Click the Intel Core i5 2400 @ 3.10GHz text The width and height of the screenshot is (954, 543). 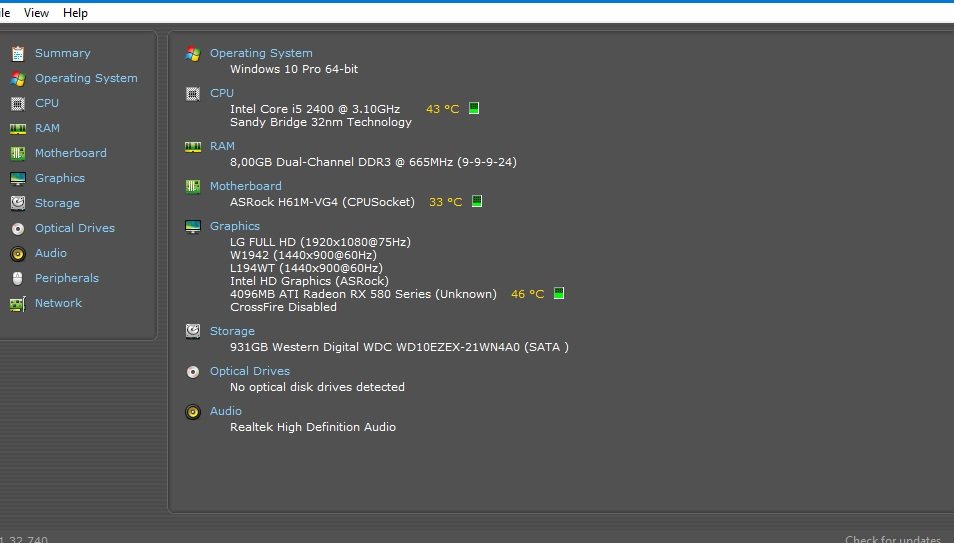[x=315, y=109]
